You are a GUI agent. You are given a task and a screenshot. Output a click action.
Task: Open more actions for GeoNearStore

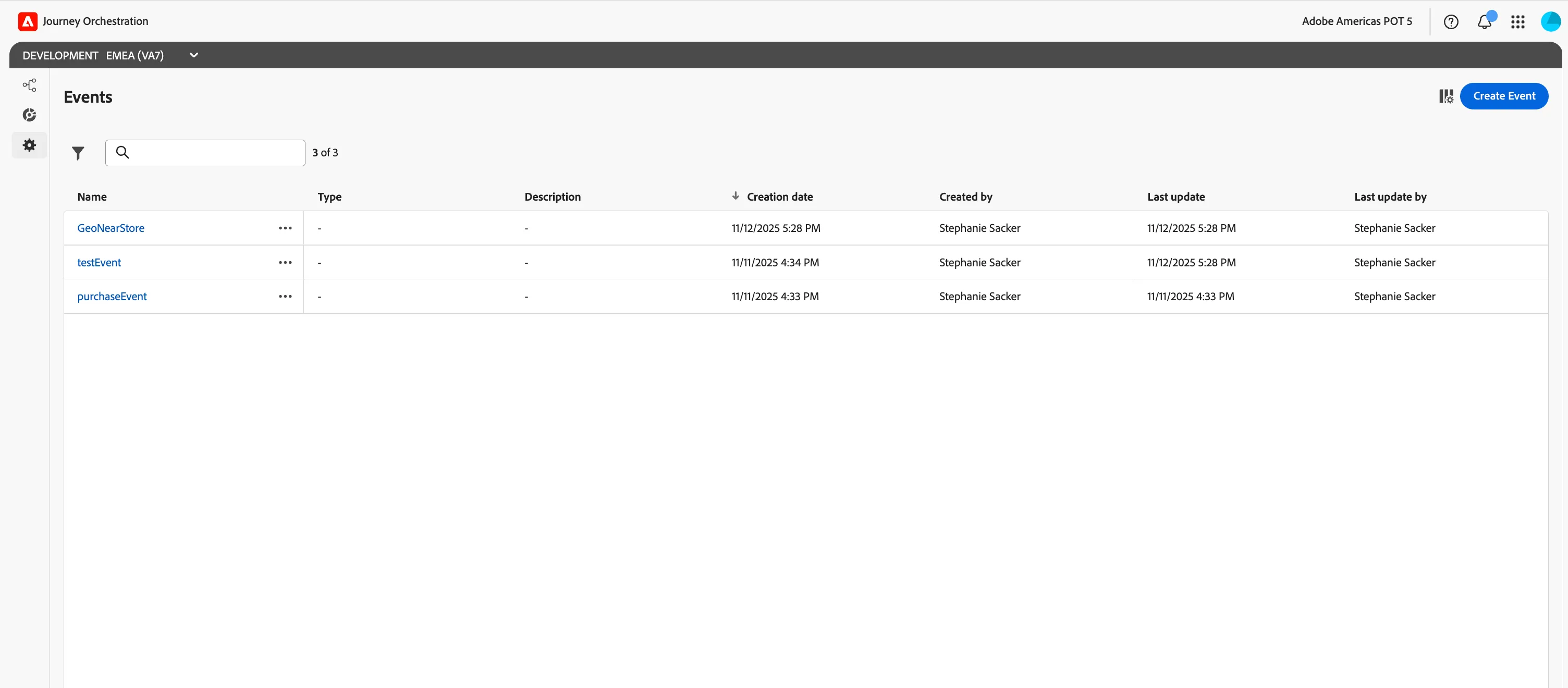pyautogui.click(x=285, y=228)
